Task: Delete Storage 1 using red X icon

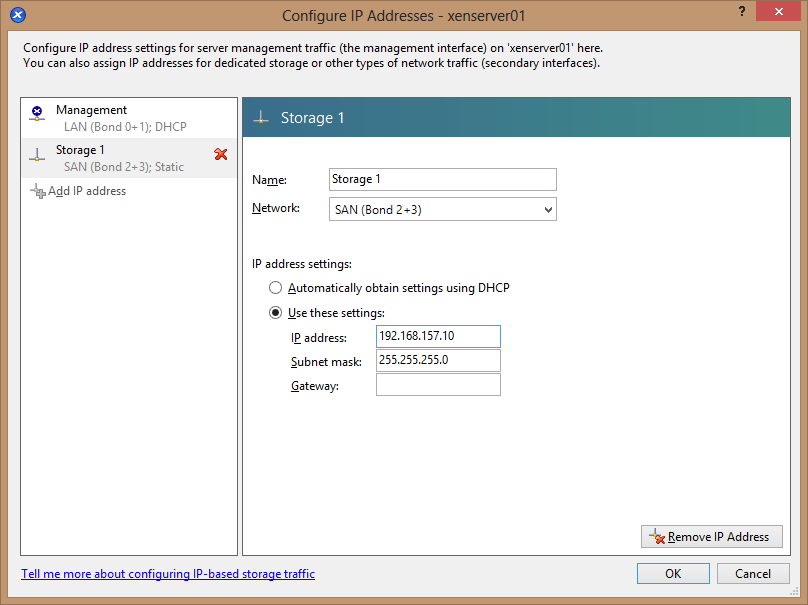Action: 221,154
